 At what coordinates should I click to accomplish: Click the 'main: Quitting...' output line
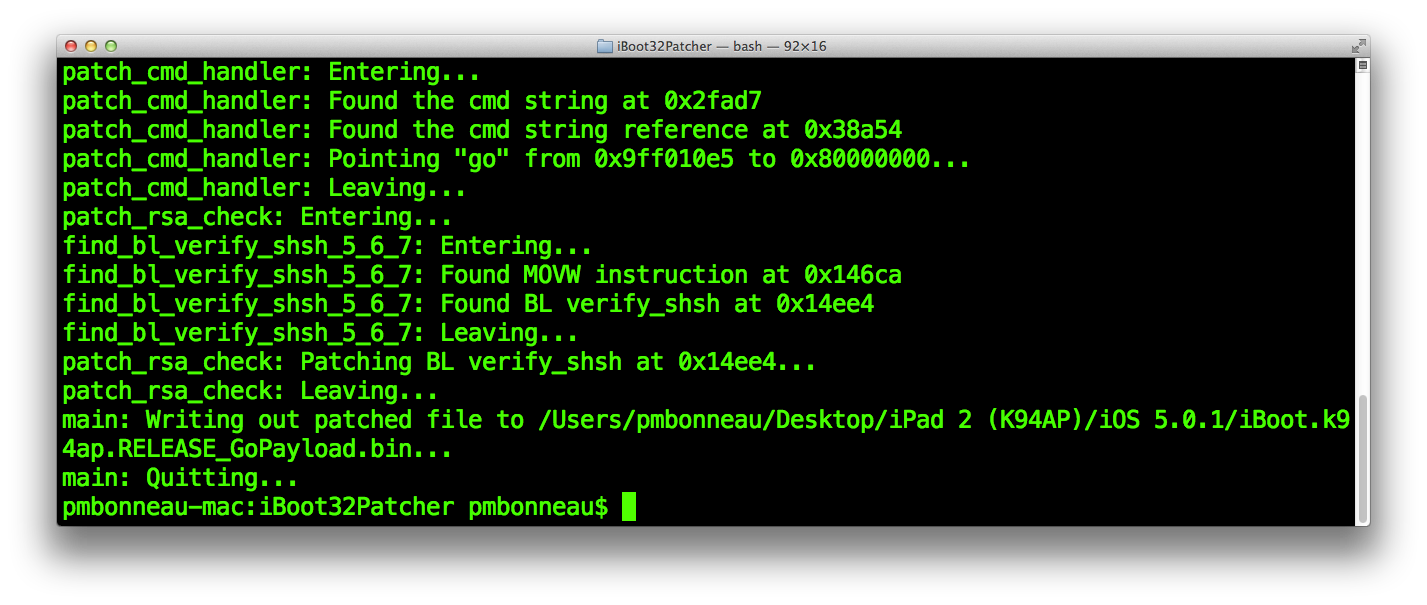(180, 478)
